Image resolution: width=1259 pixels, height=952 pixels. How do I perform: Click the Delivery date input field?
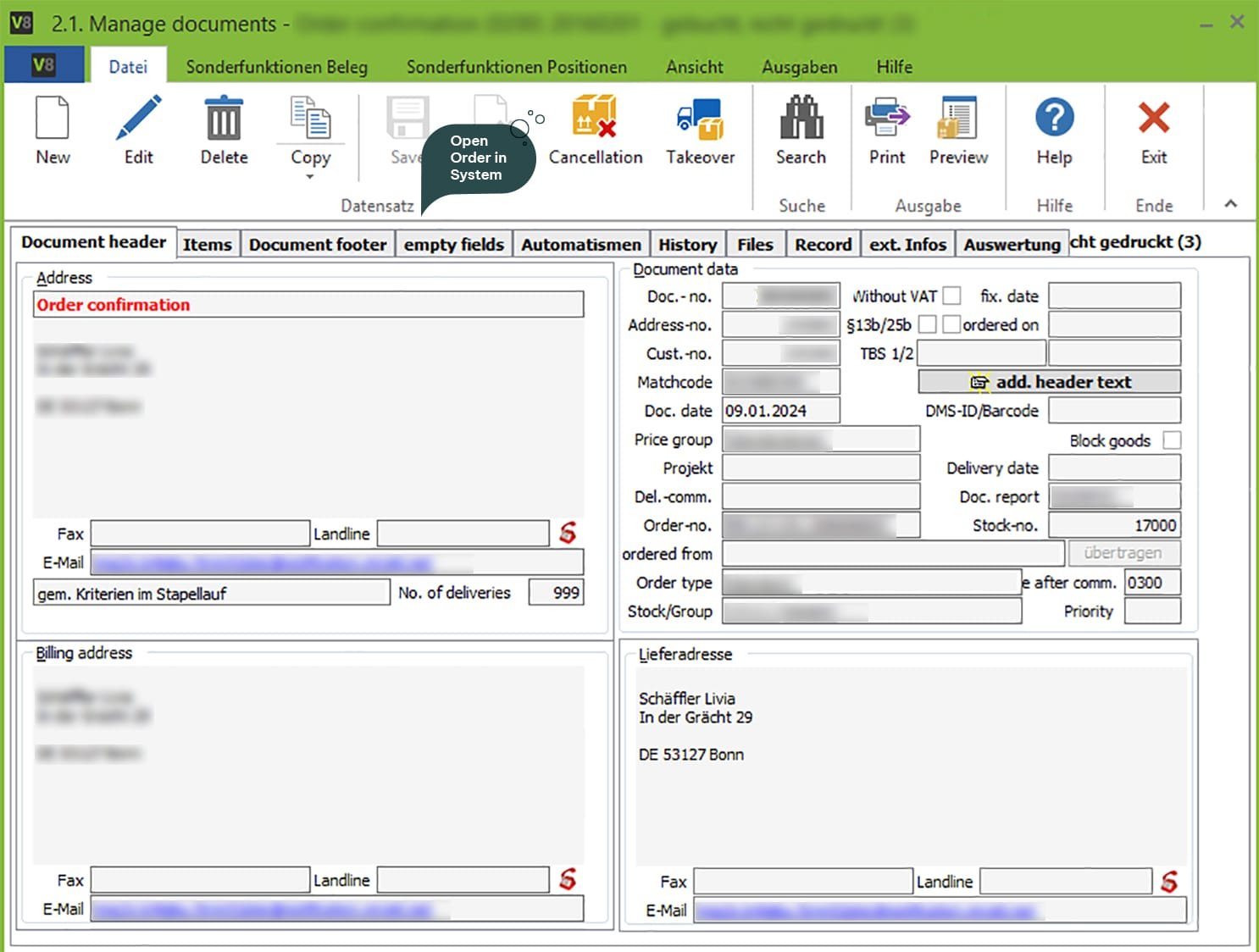click(x=1114, y=468)
